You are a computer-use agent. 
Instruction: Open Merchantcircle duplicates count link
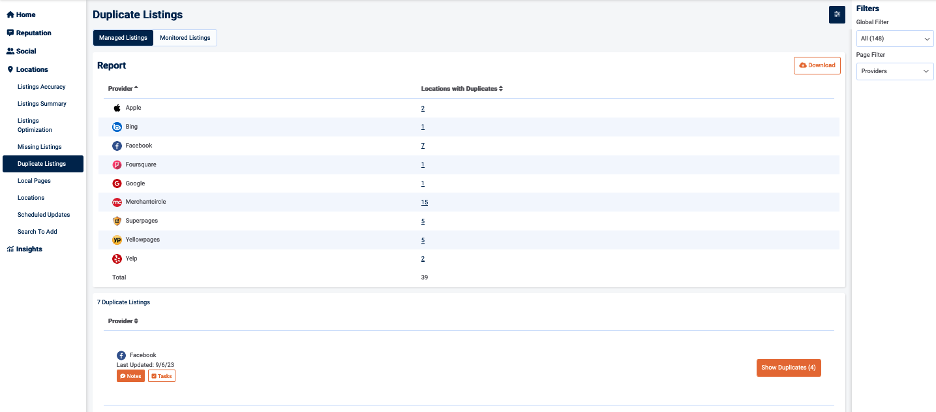pyautogui.click(x=424, y=202)
